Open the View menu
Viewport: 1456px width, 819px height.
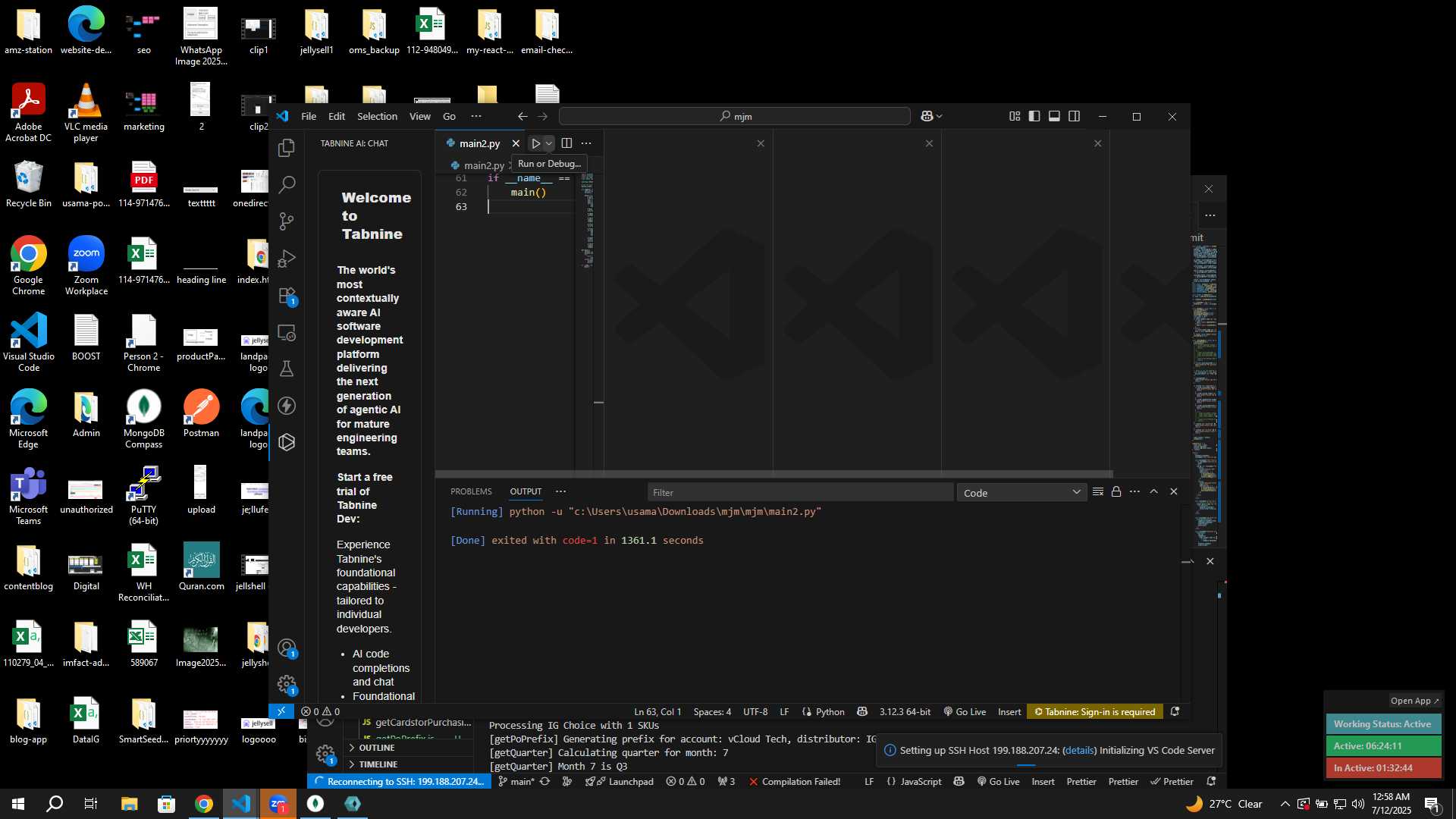pyautogui.click(x=419, y=116)
